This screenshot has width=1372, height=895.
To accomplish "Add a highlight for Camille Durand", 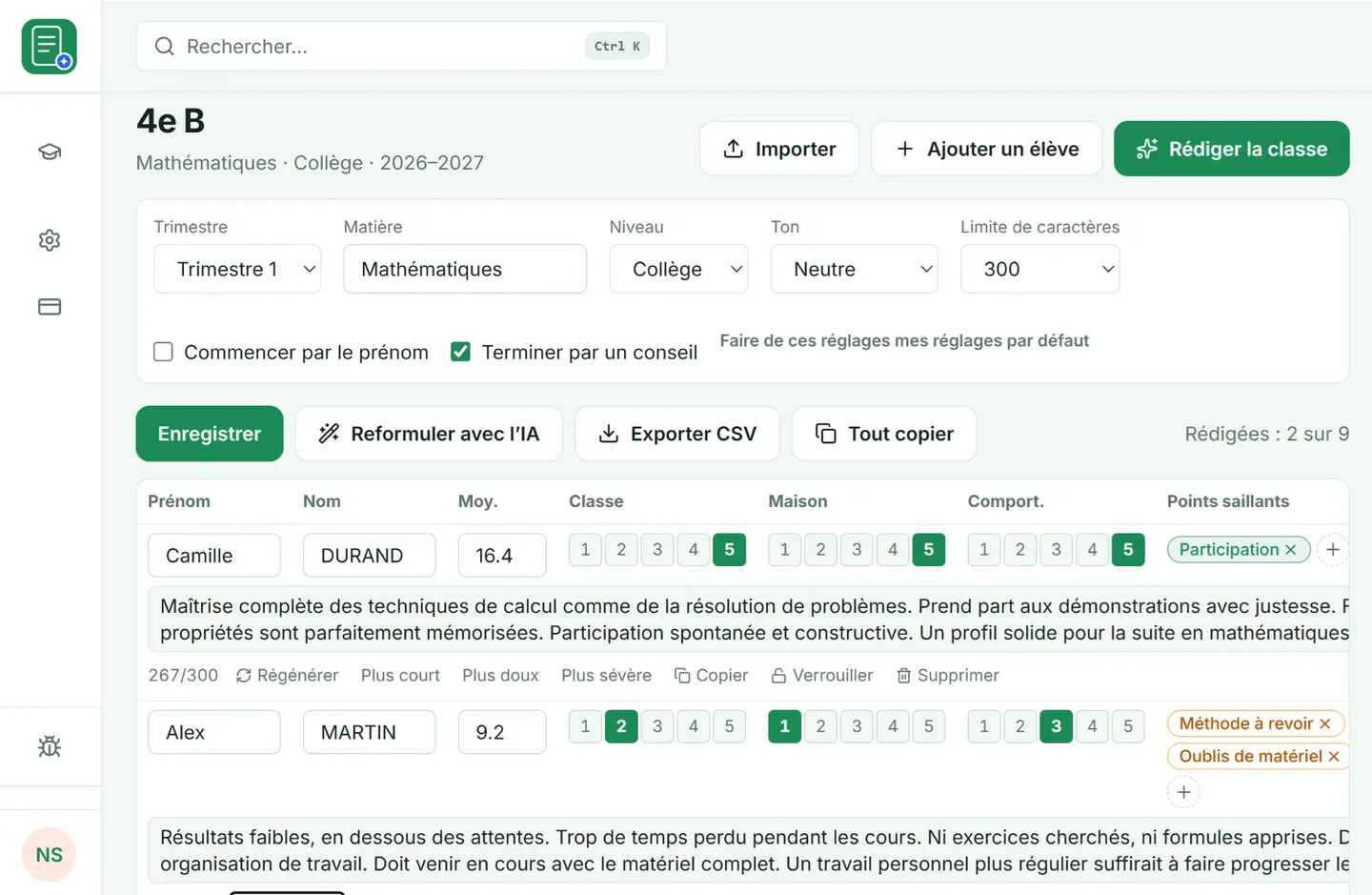I will click(x=1333, y=550).
